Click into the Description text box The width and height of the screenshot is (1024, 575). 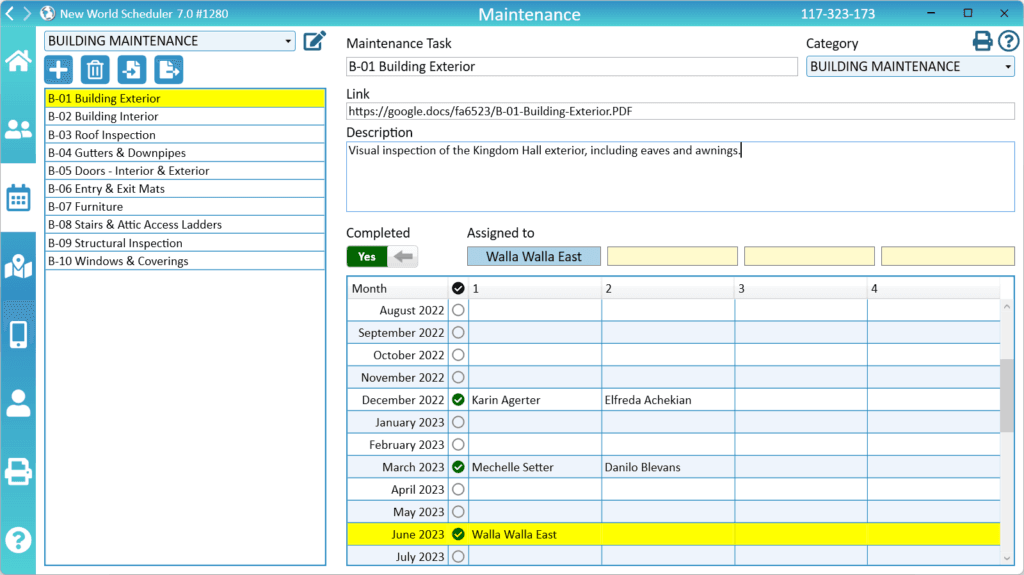(680, 176)
